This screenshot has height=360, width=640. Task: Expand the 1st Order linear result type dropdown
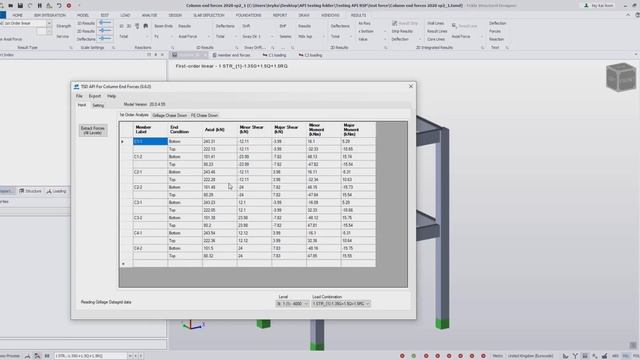pos(49,23)
